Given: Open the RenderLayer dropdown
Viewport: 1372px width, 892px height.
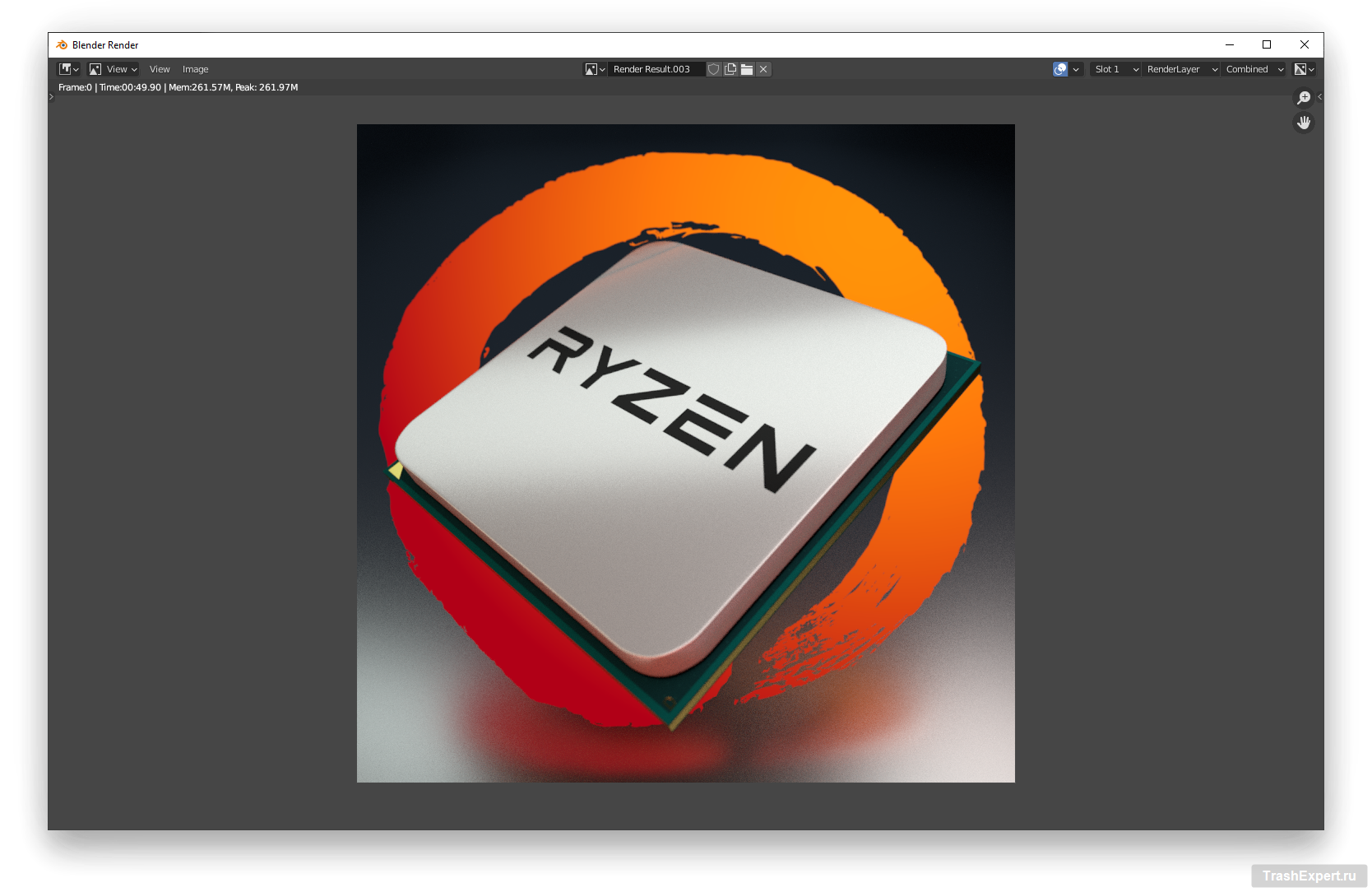Looking at the screenshot, I should pyautogui.click(x=1181, y=69).
